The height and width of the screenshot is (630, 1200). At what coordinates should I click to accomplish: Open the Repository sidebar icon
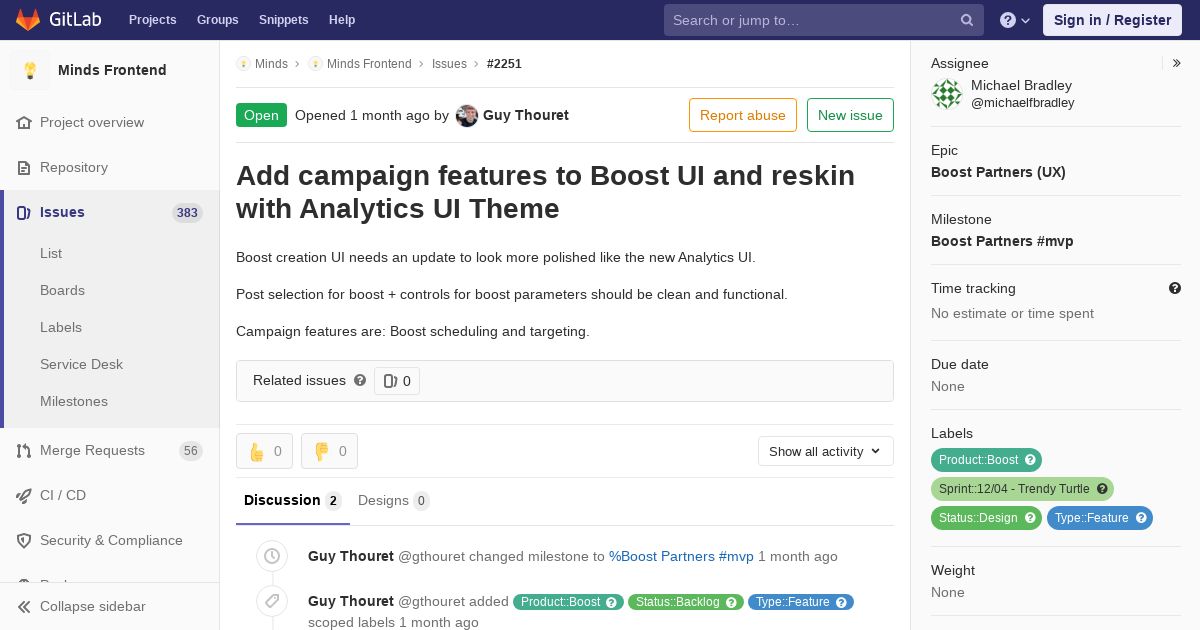24,168
